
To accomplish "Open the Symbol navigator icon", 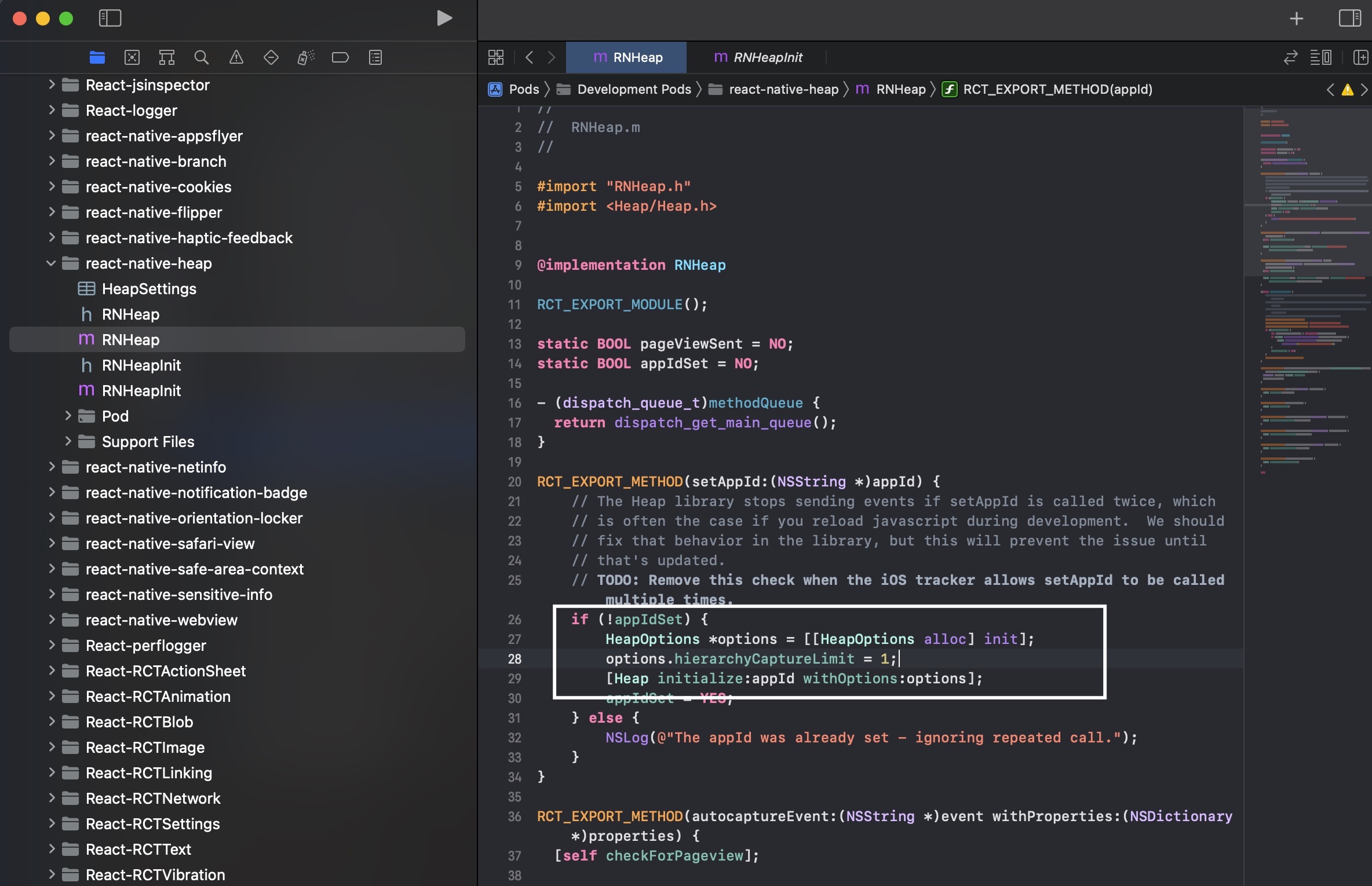I will pyautogui.click(x=167, y=57).
